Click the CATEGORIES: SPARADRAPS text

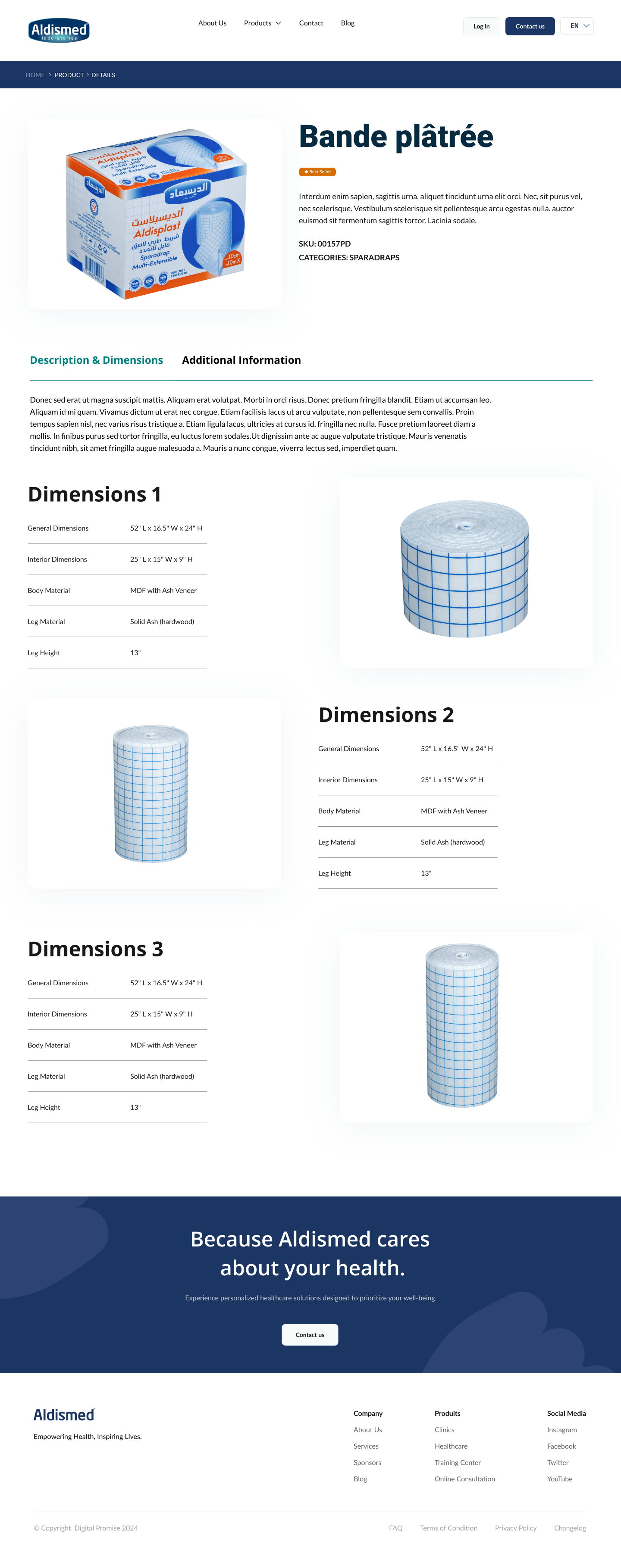pos(349,257)
